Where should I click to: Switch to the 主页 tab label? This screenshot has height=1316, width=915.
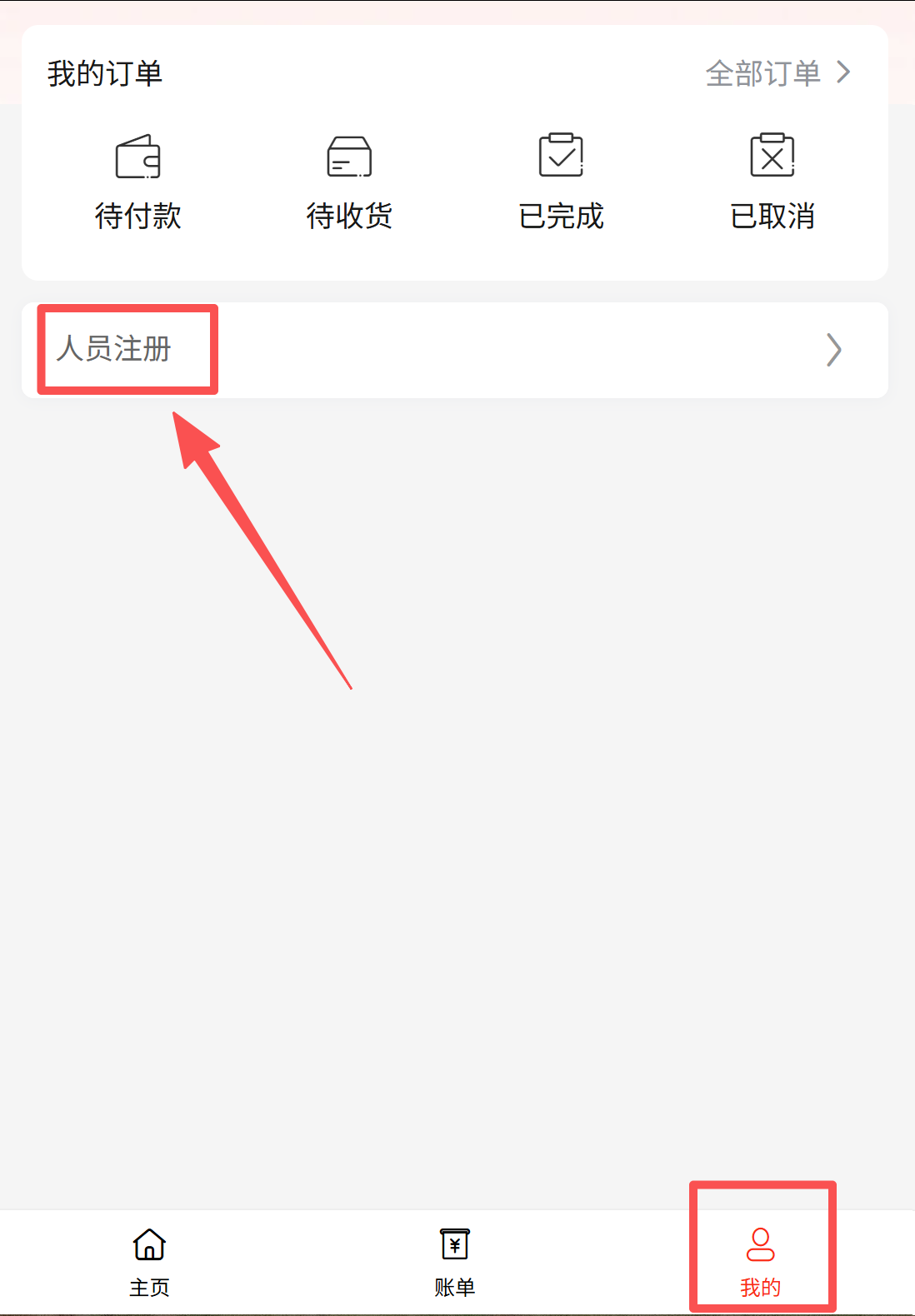click(x=149, y=1288)
